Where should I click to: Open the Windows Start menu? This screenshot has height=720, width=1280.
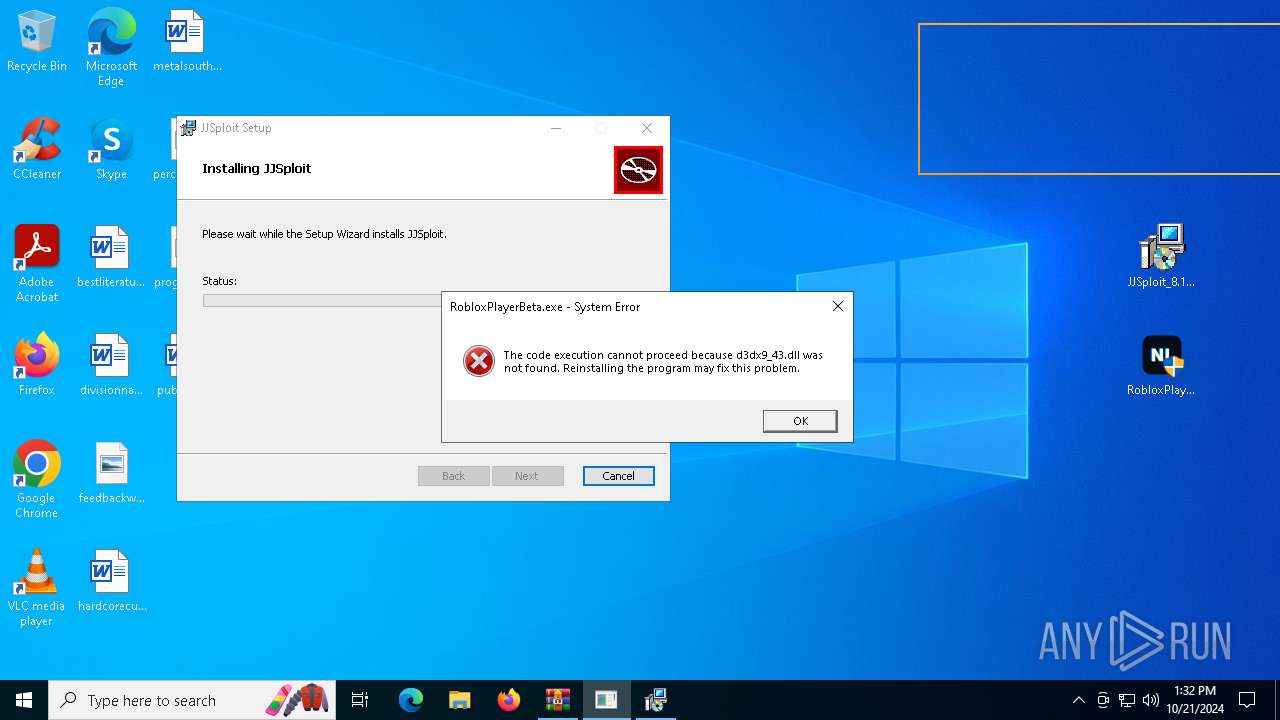pos(24,700)
